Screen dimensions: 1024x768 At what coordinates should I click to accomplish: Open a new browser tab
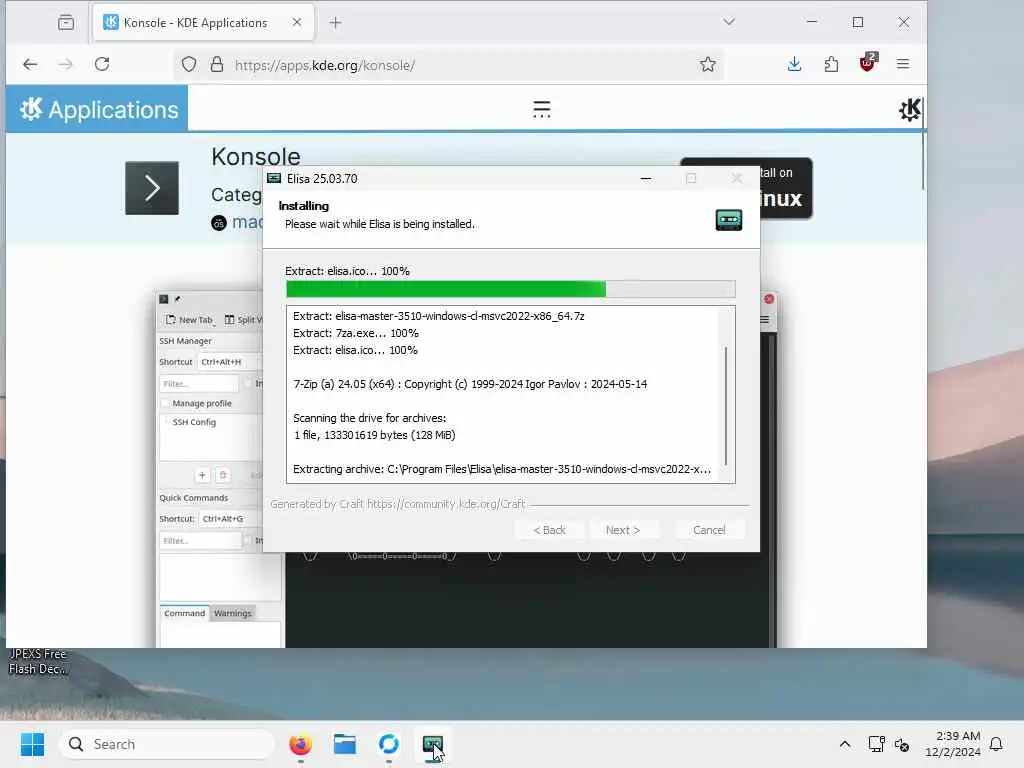[335, 23]
